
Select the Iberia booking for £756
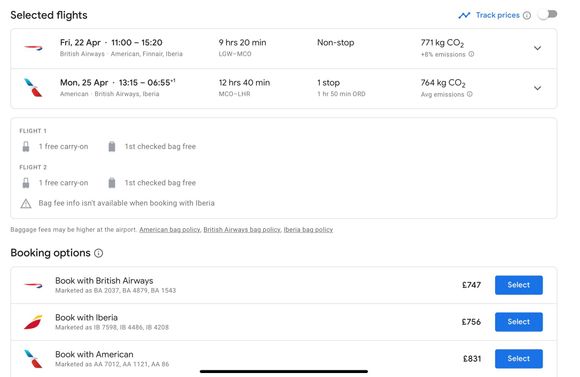(519, 322)
